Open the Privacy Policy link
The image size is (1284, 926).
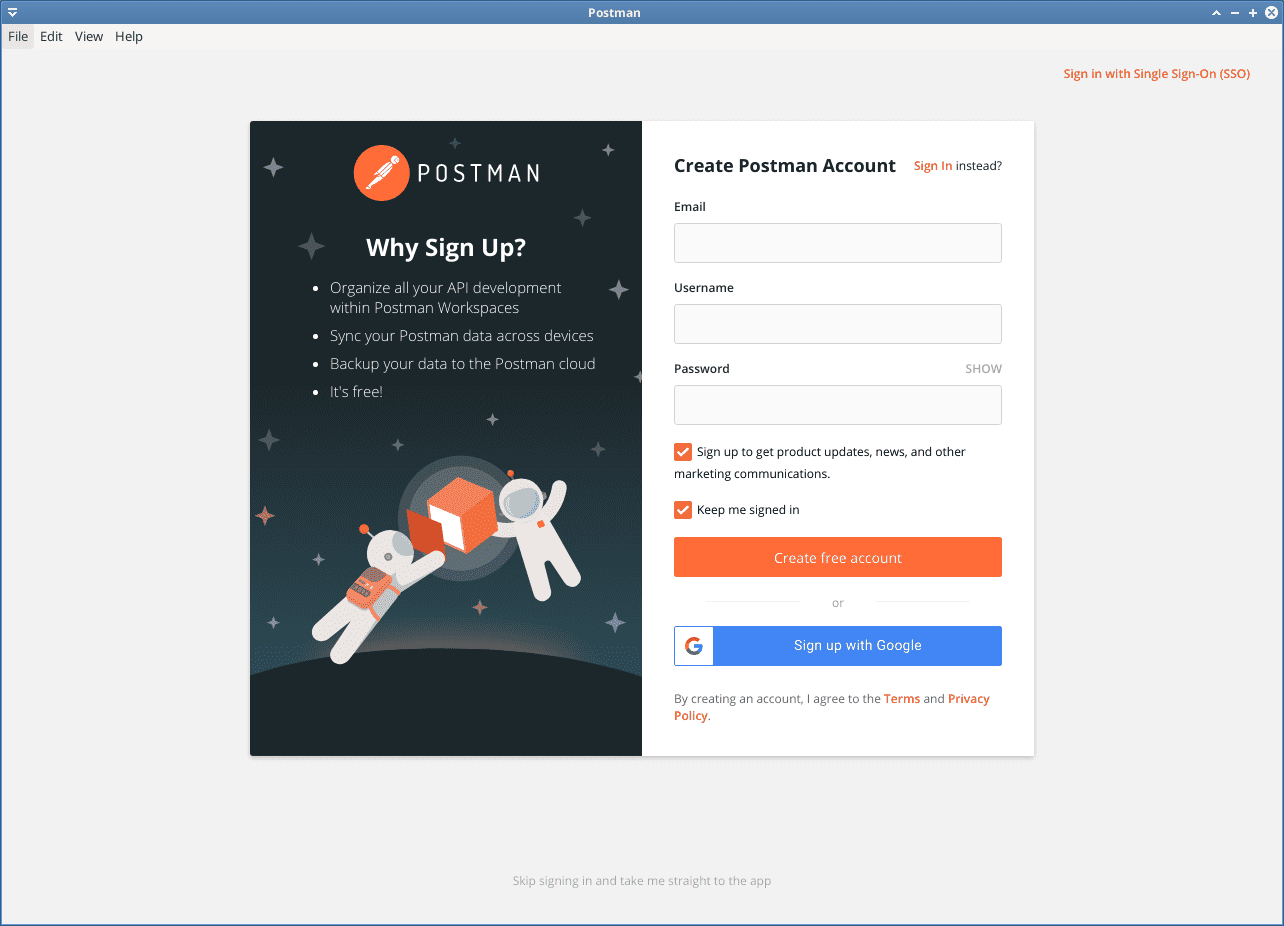[968, 698]
